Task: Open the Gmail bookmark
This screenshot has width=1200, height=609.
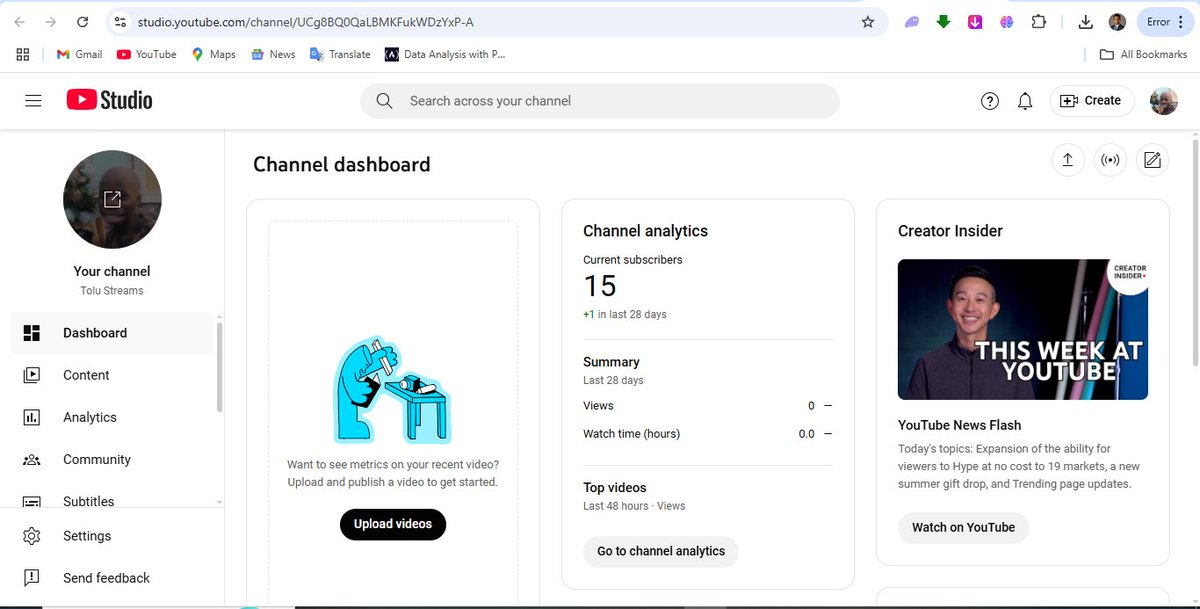Action: point(79,54)
